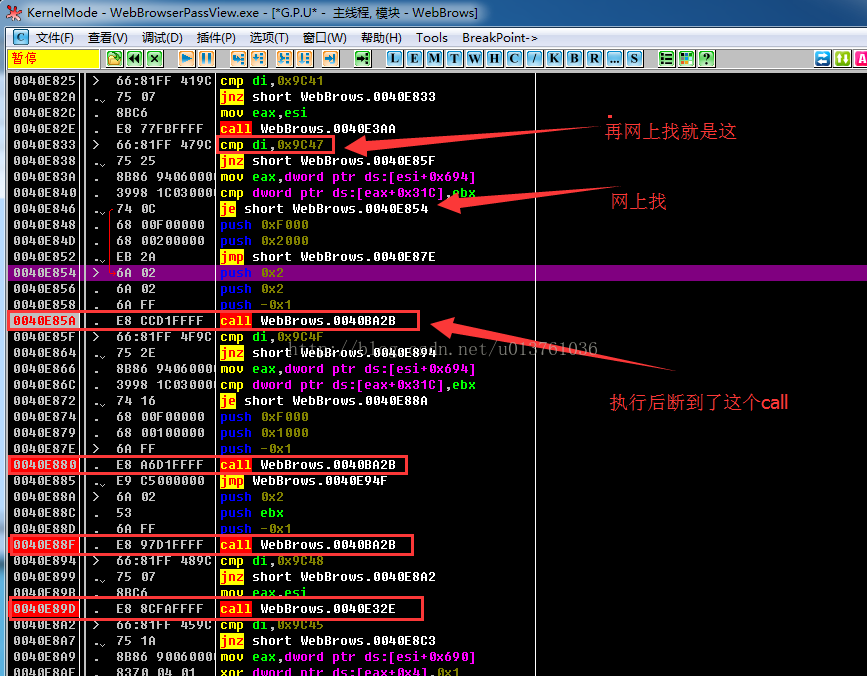
Task: Restart the program with the rewind icon
Action: [134, 59]
